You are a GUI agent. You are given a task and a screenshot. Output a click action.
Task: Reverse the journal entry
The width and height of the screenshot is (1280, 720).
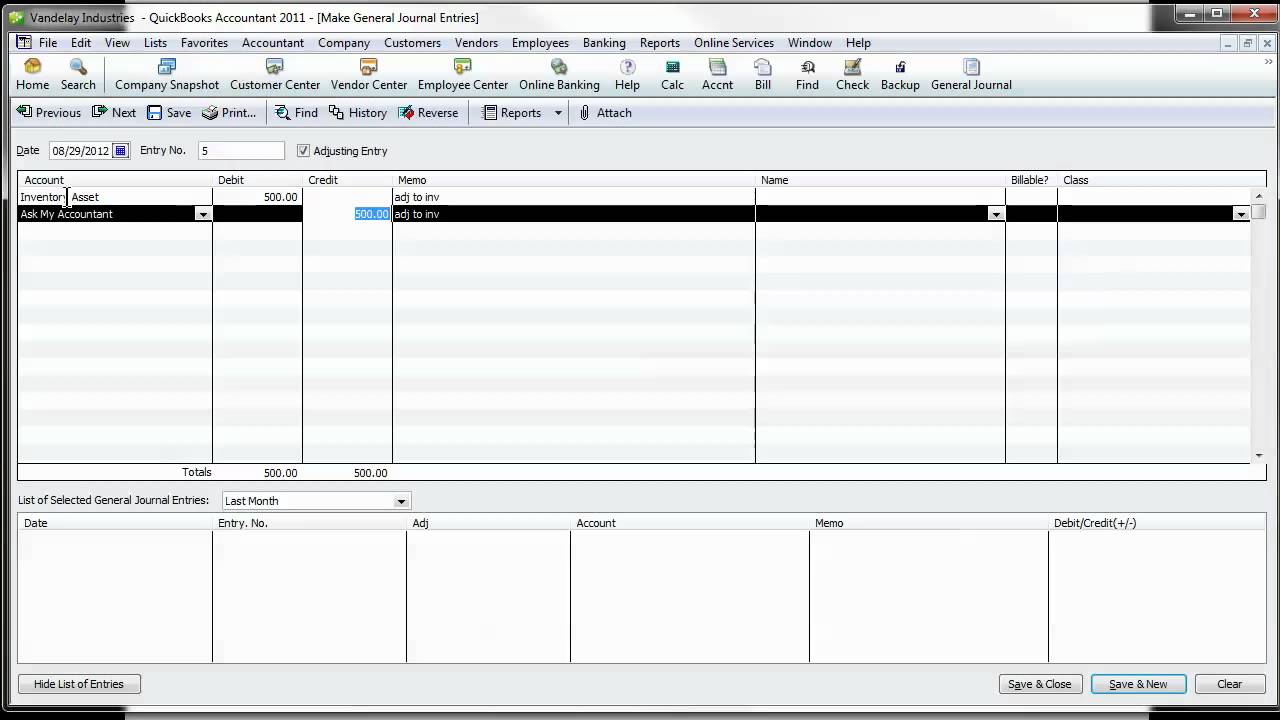point(428,113)
